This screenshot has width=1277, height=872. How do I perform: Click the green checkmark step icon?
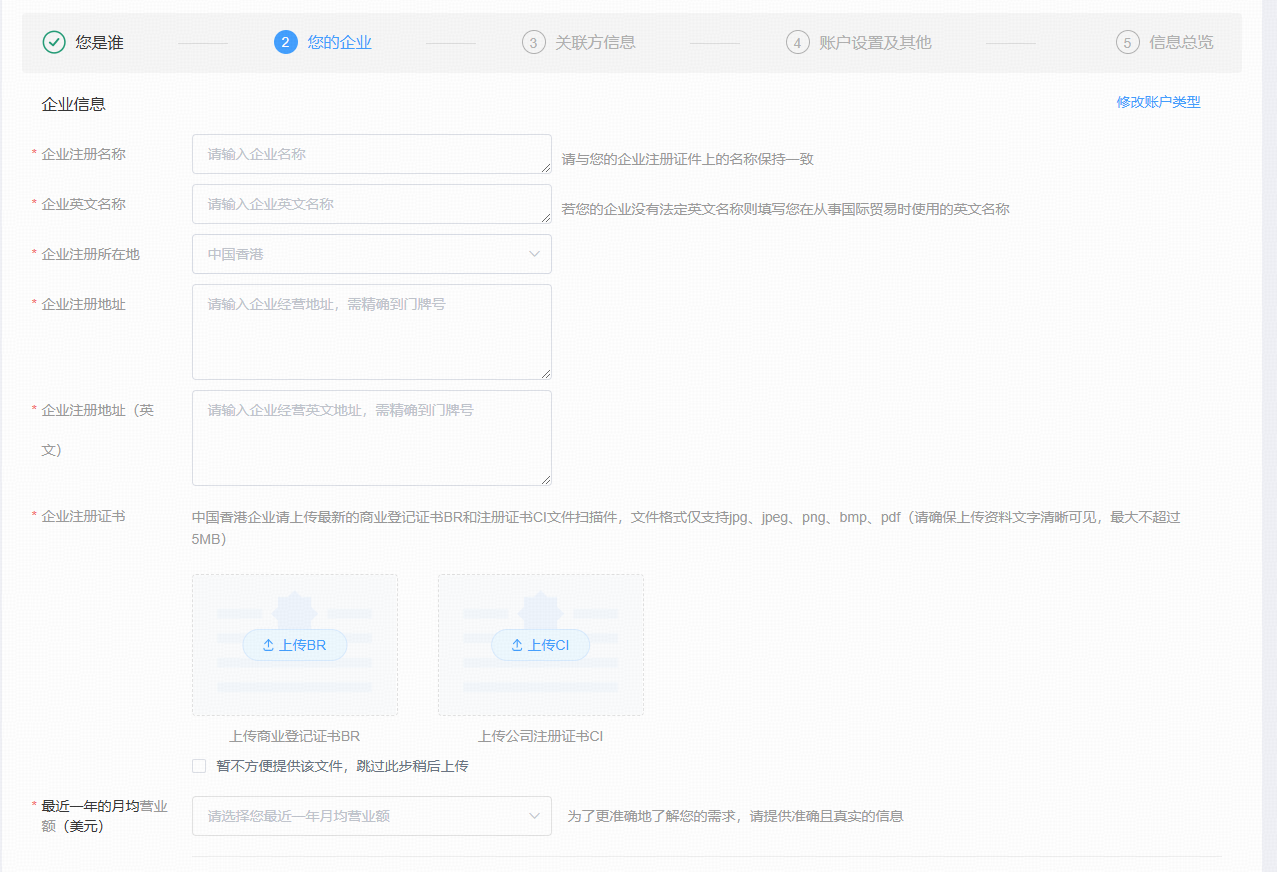54,42
